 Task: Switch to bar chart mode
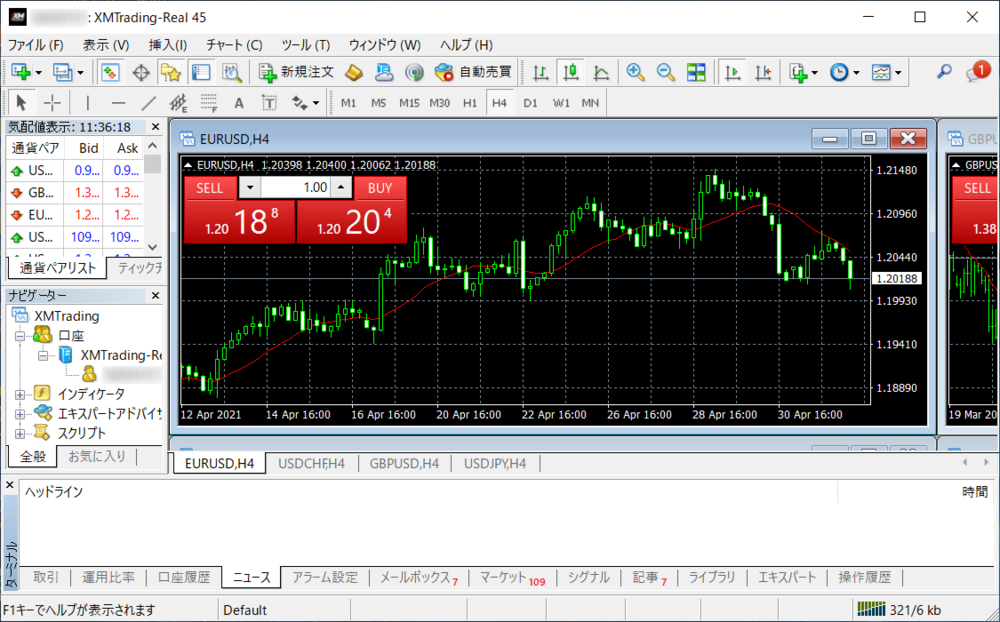(x=541, y=72)
